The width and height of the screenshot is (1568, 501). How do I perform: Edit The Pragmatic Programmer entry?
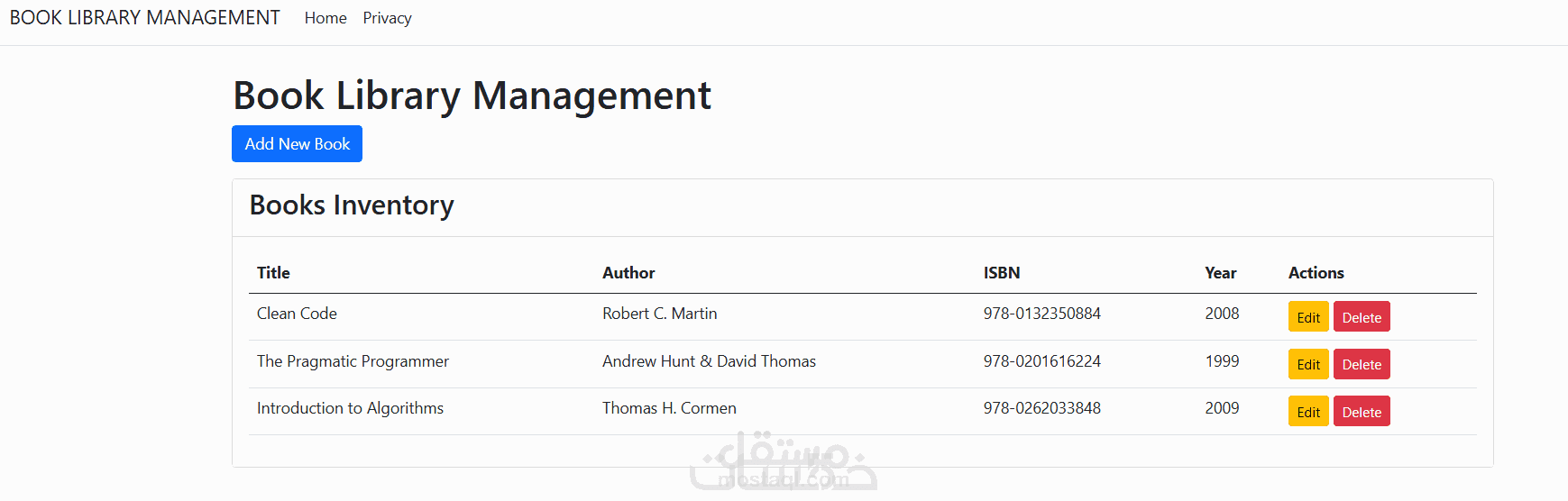click(x=1307, y=364)
